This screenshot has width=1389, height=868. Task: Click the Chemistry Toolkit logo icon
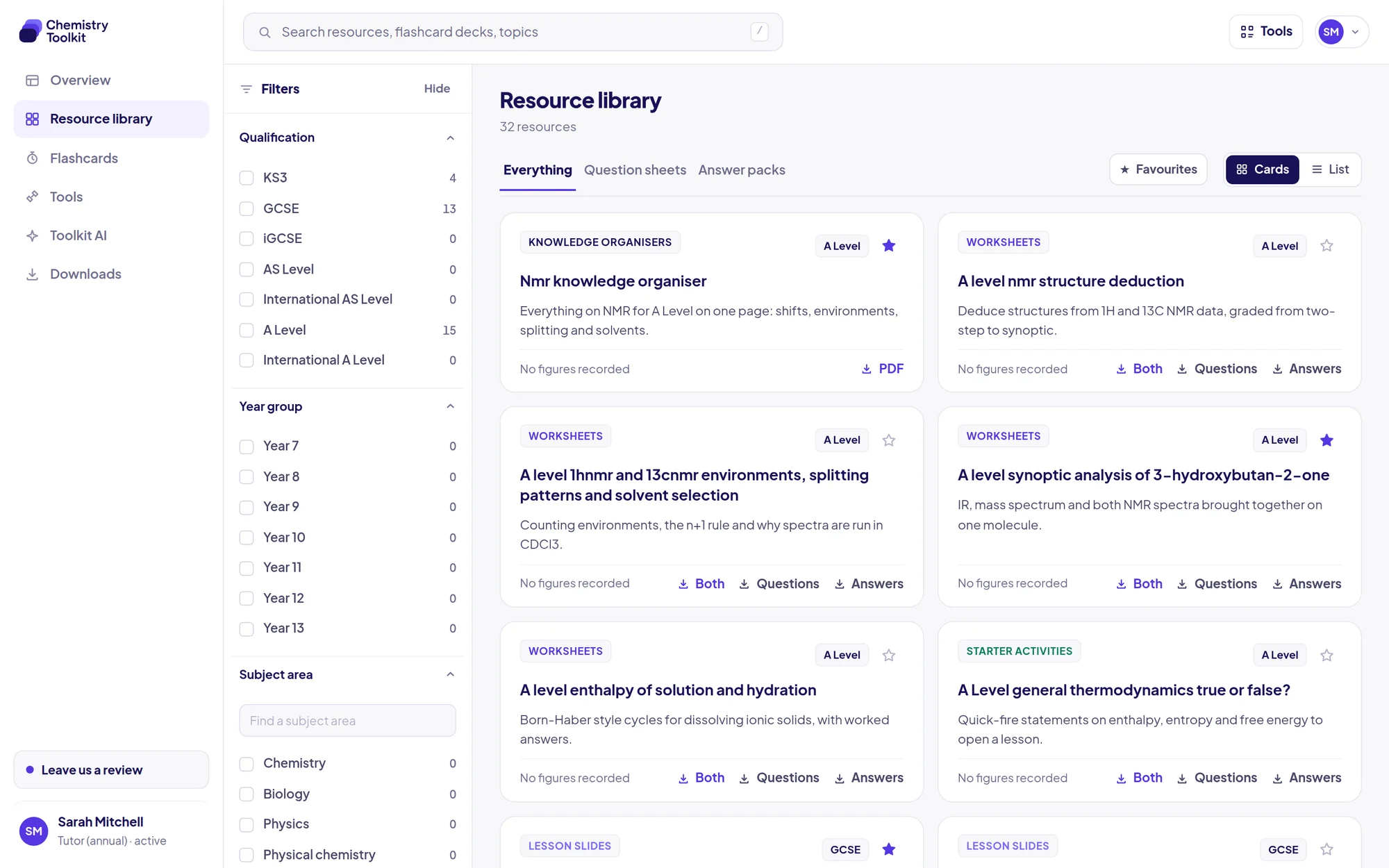tap(31, 31)
